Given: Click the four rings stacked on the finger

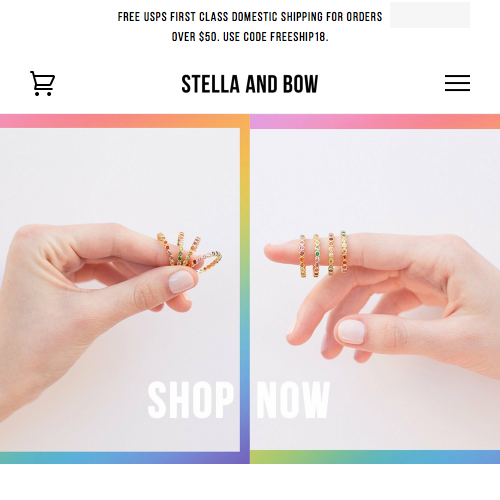Looking at the screenshot, I should [323, 254].
